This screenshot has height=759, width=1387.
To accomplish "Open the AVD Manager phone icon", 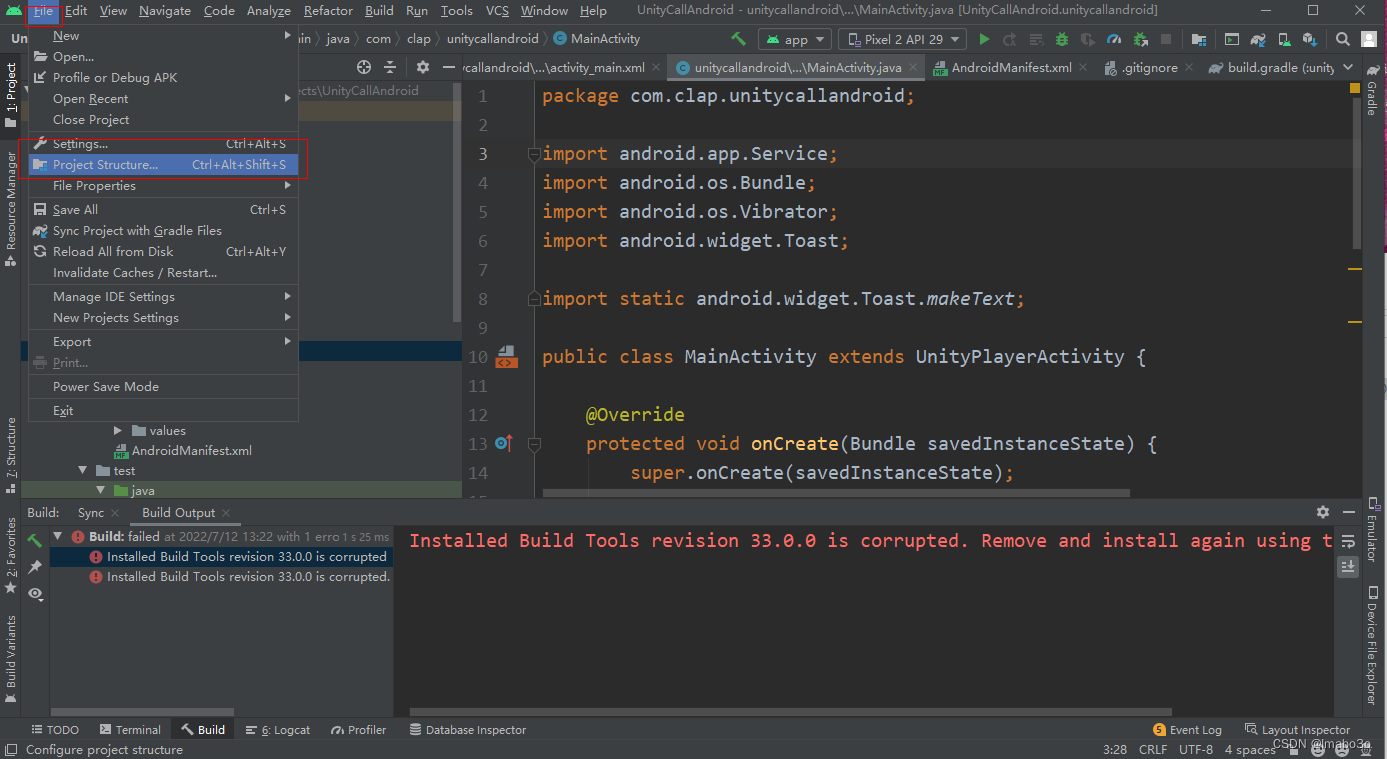I will coord(1284,39).
